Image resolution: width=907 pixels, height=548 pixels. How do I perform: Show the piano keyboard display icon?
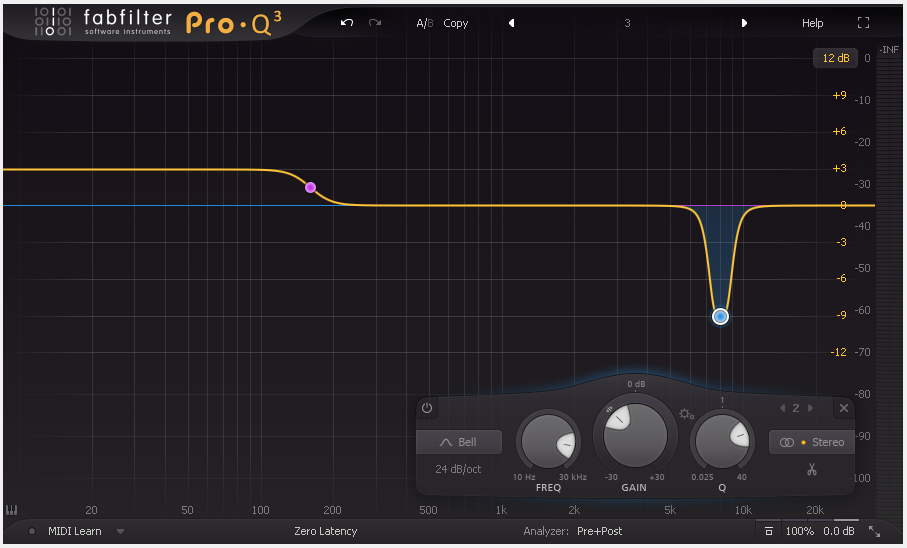coord(12,510)
